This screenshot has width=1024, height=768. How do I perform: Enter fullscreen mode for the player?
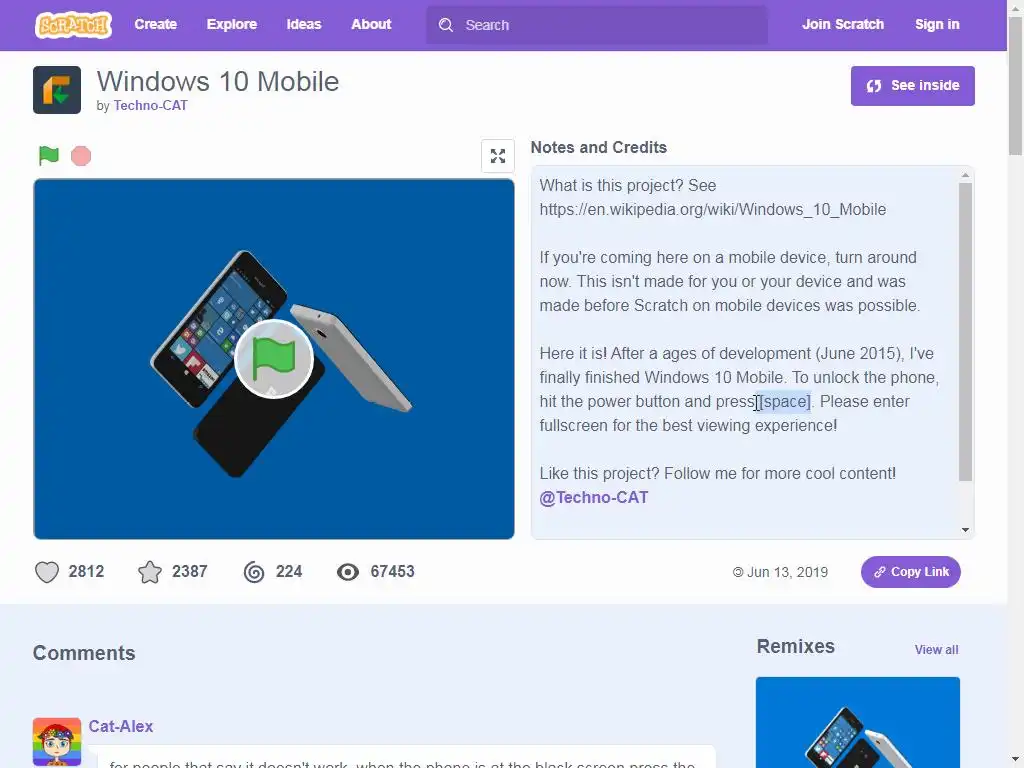[x=498, y=156]
